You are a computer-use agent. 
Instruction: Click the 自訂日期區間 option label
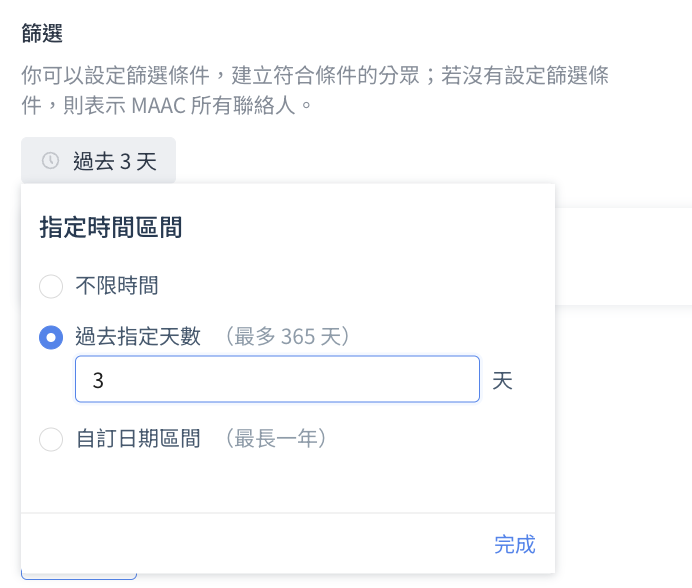coord(138,439)
